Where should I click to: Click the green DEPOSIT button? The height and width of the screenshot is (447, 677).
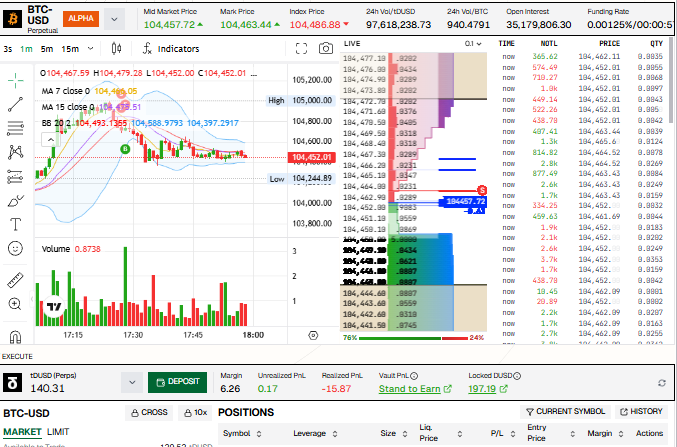click(177, 382)
